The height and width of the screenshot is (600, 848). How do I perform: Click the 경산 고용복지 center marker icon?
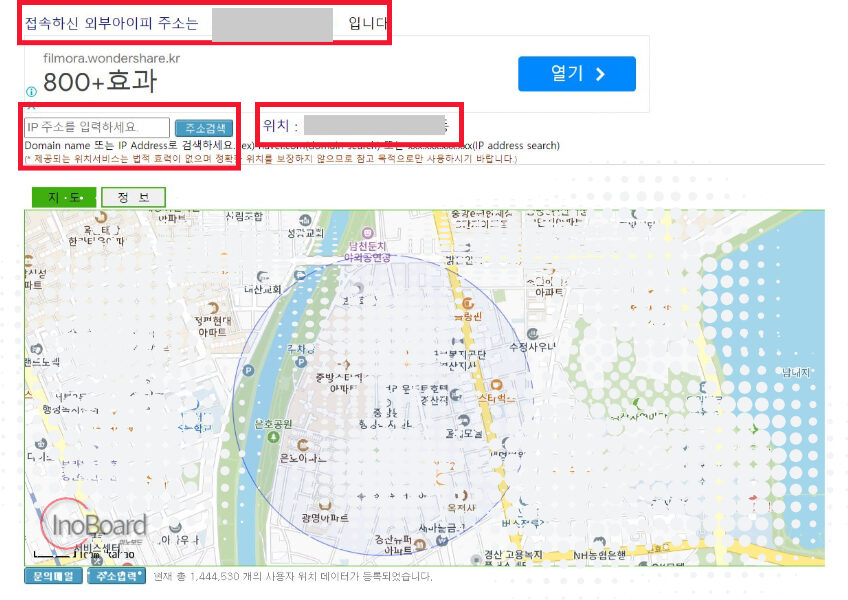475,559
